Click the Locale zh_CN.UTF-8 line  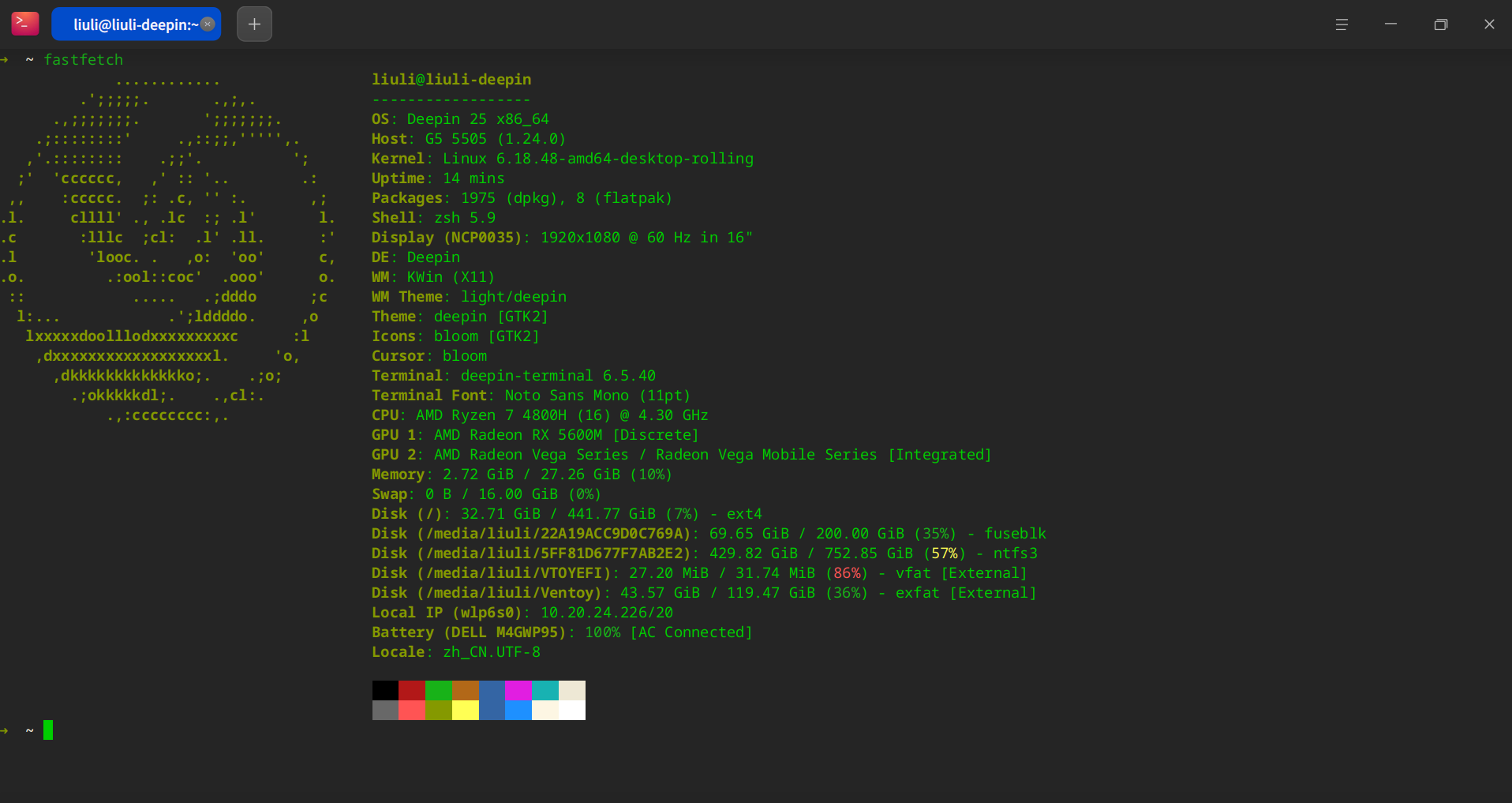[x=456, y=651]
